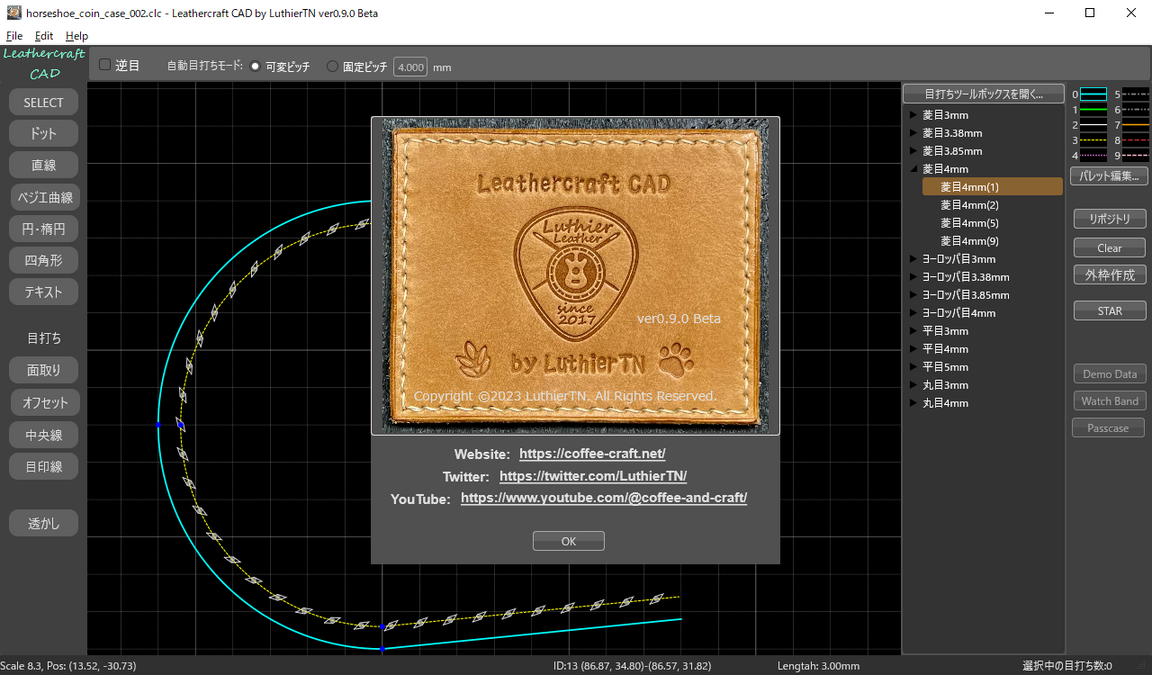Open the LuthierTN Twitter link
This screenshot has width=1152, height=675.
593,475
